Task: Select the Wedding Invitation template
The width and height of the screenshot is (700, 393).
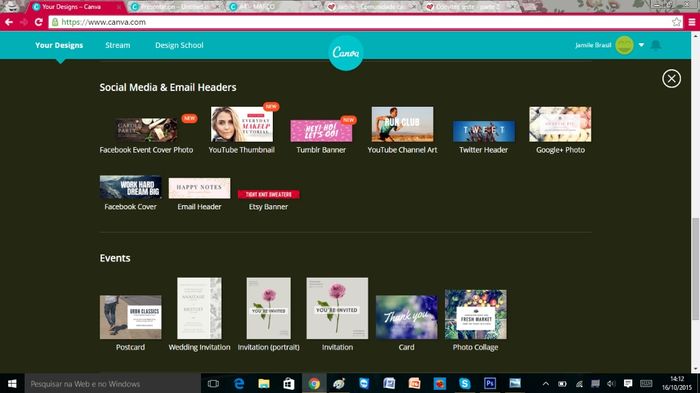Action: 199,308
